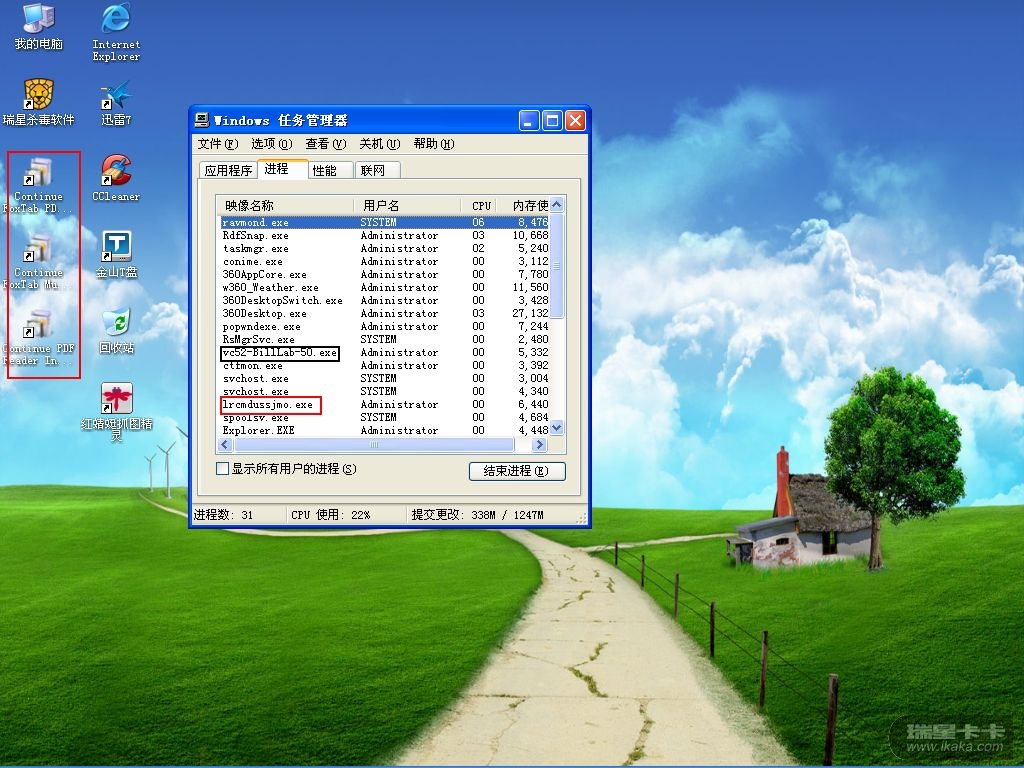
Task: Open the 关机(U) menu
Action: [x=379, y=144]
